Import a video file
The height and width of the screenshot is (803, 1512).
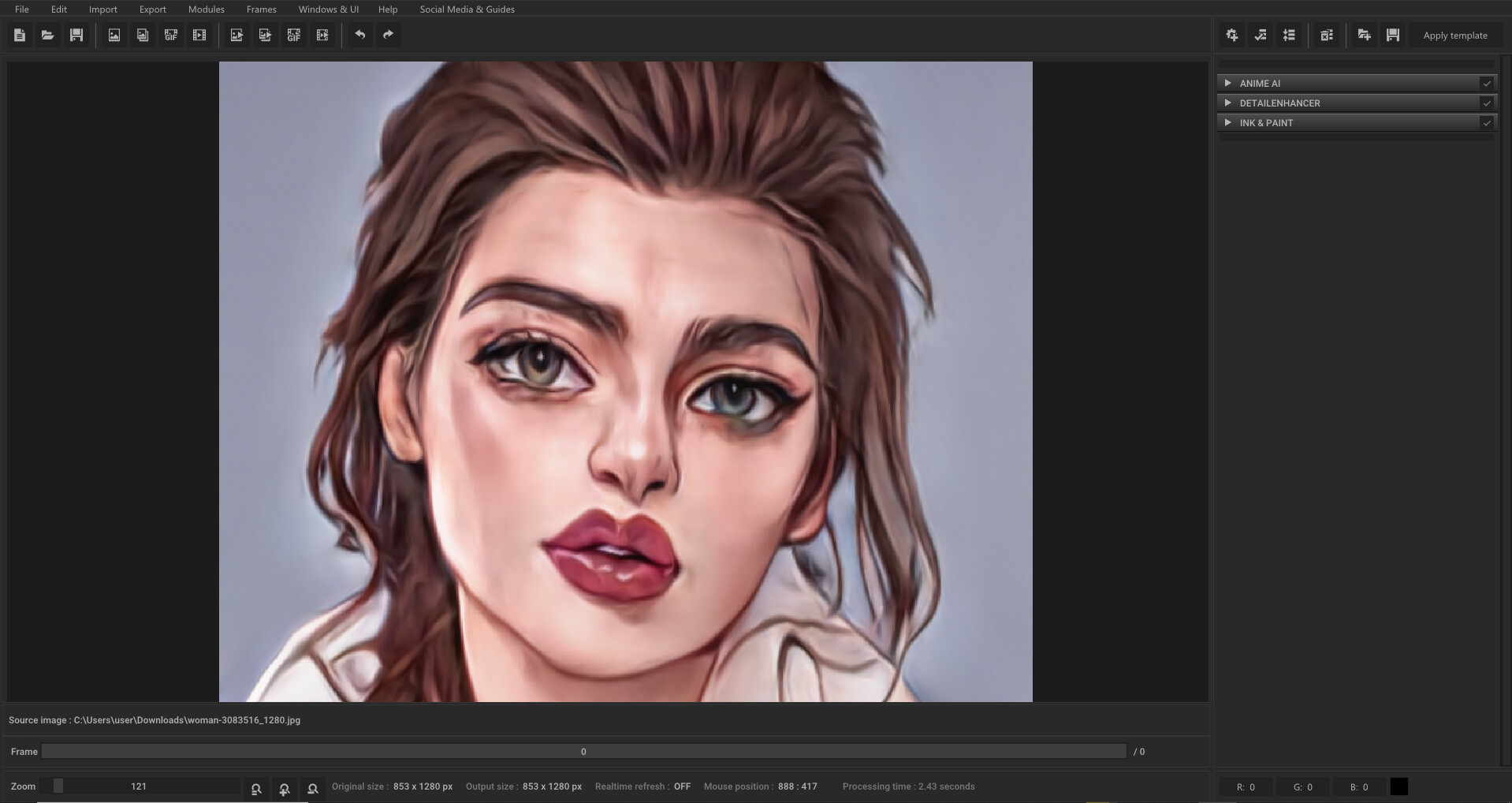(x=199, y=35)
